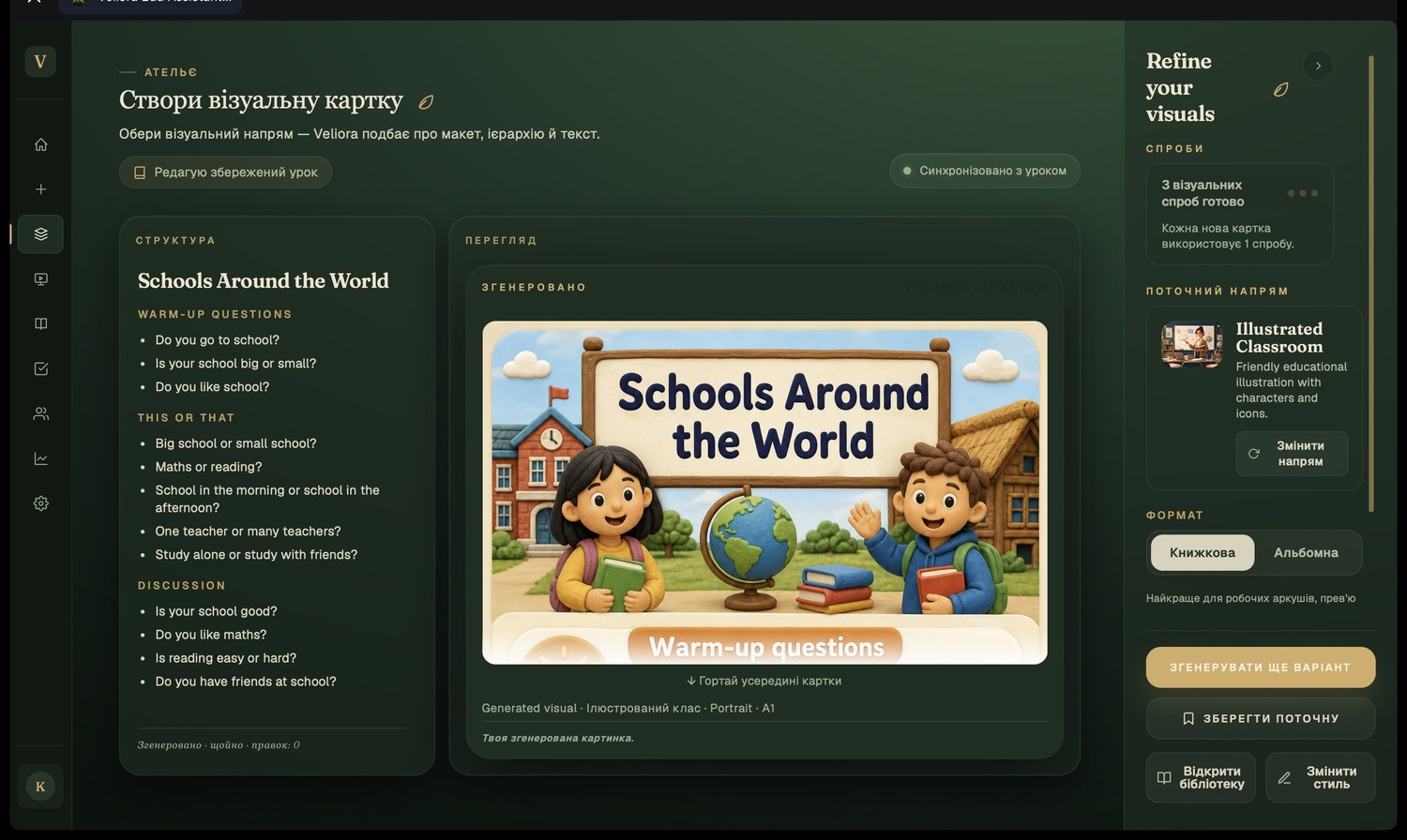The height and width of the screenshot is (840, 1407).
Task: Click 'School in the morning or school in the afternoon?'
Action: 267,499
